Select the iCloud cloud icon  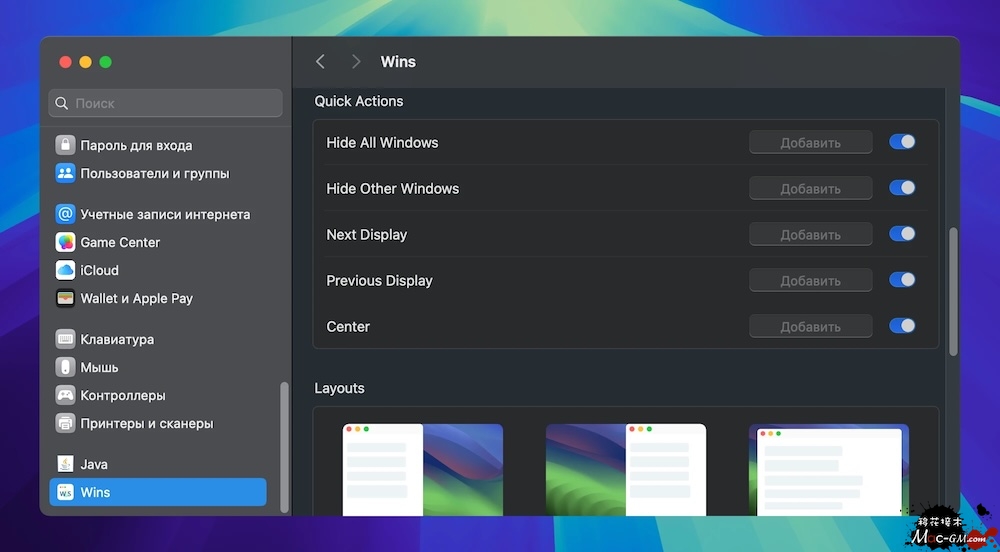click(65, 270)
